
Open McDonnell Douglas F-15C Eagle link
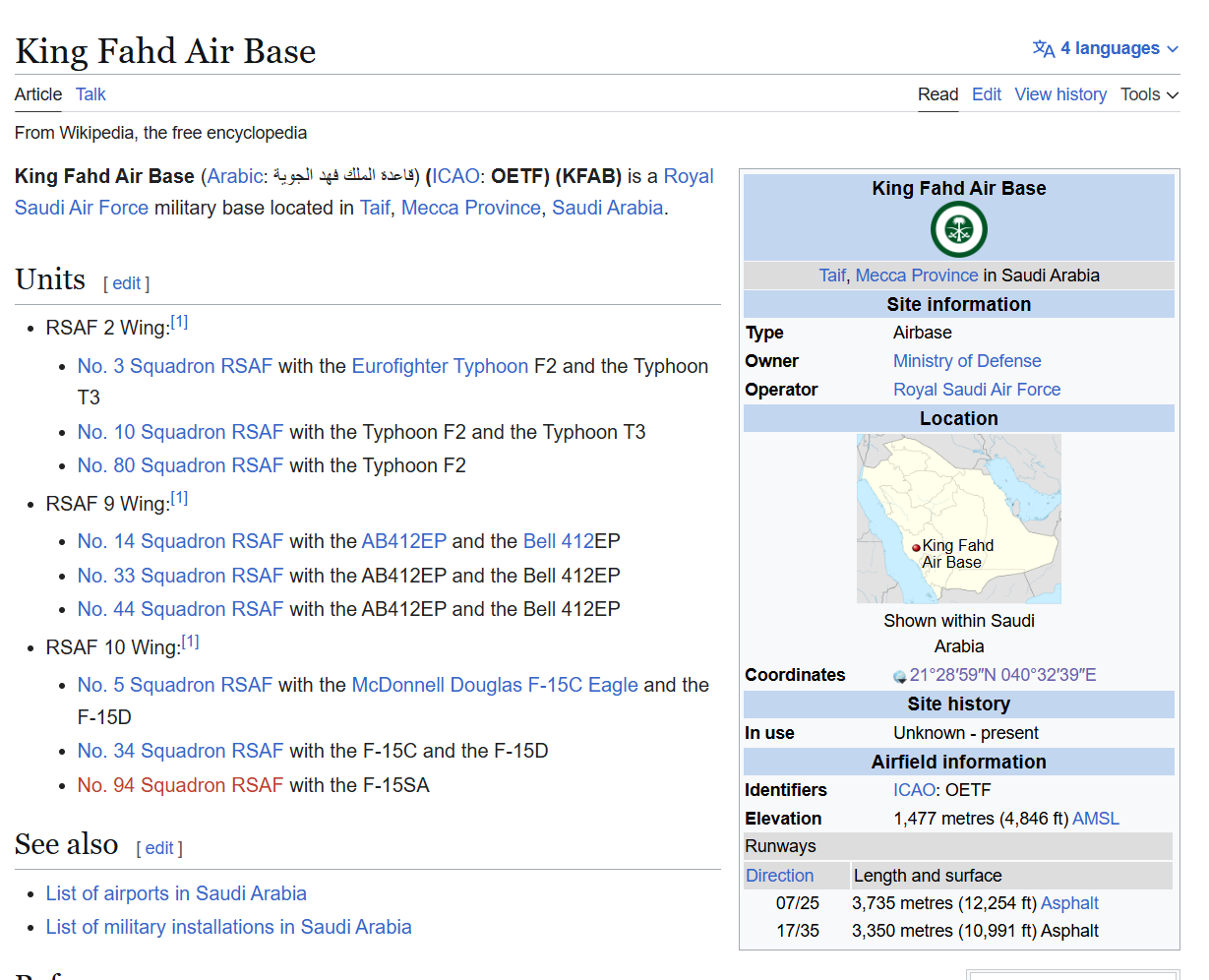click(495, 685)
